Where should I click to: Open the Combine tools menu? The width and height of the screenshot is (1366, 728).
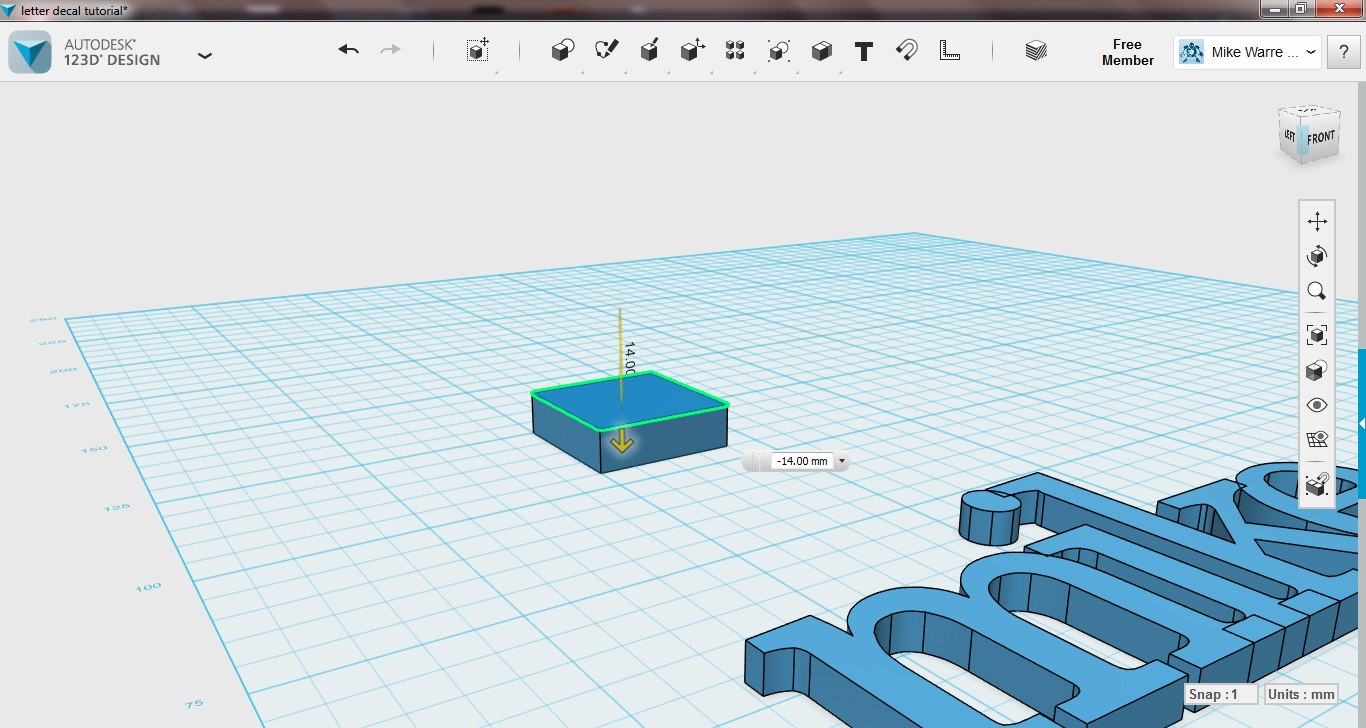point(821,51)
